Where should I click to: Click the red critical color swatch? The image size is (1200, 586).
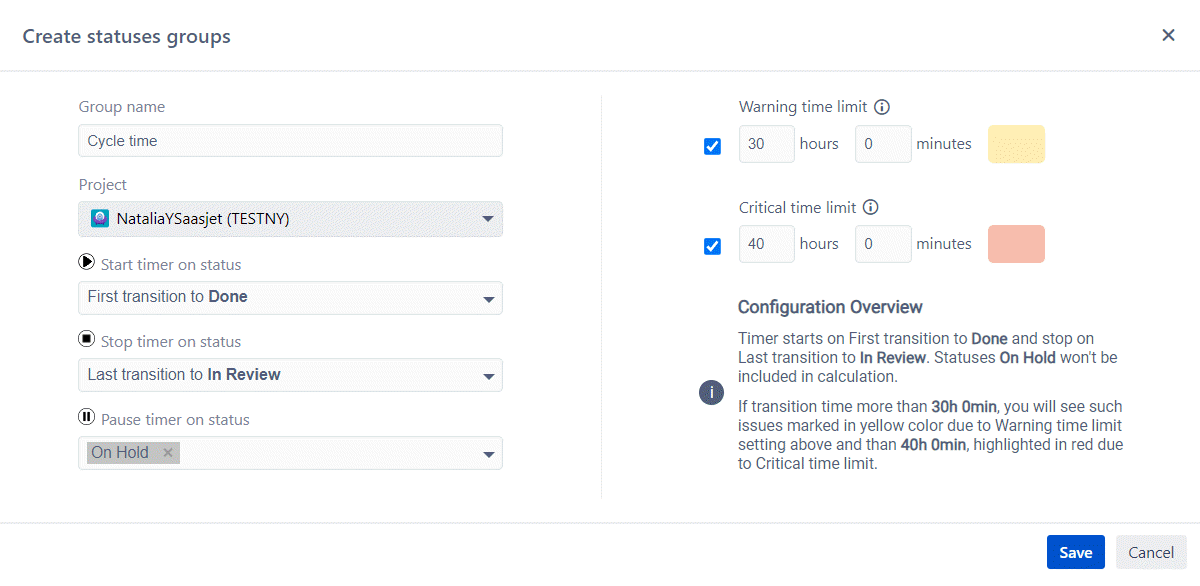pyautogui.click(x=1016, y=243)
